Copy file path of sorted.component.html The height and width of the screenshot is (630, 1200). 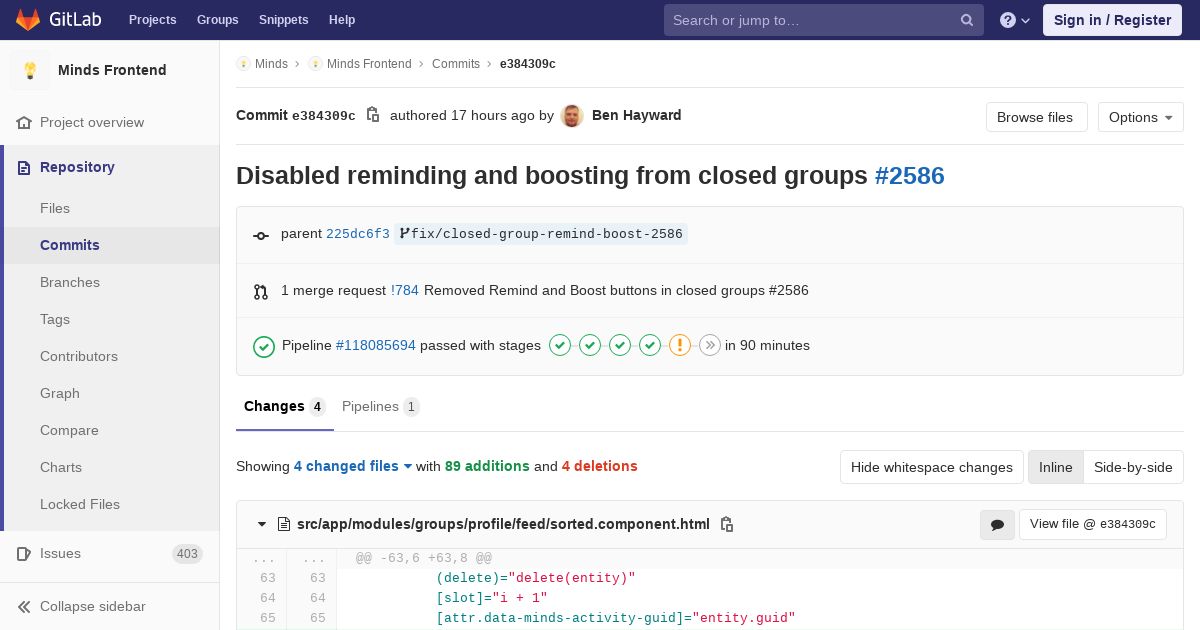pyautogui.click(x=727, y=524)
